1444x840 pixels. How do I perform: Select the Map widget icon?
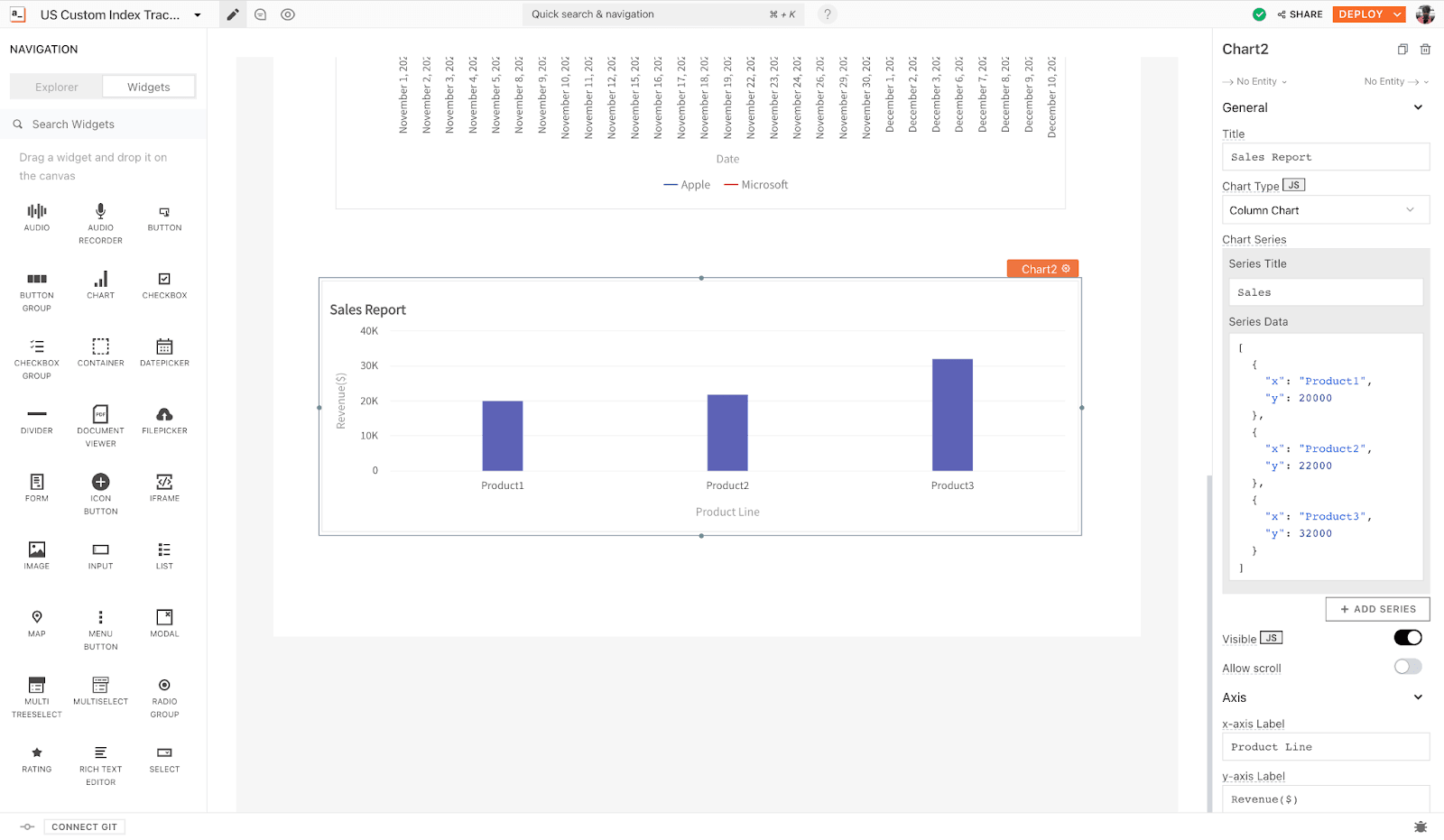point(37,618)
